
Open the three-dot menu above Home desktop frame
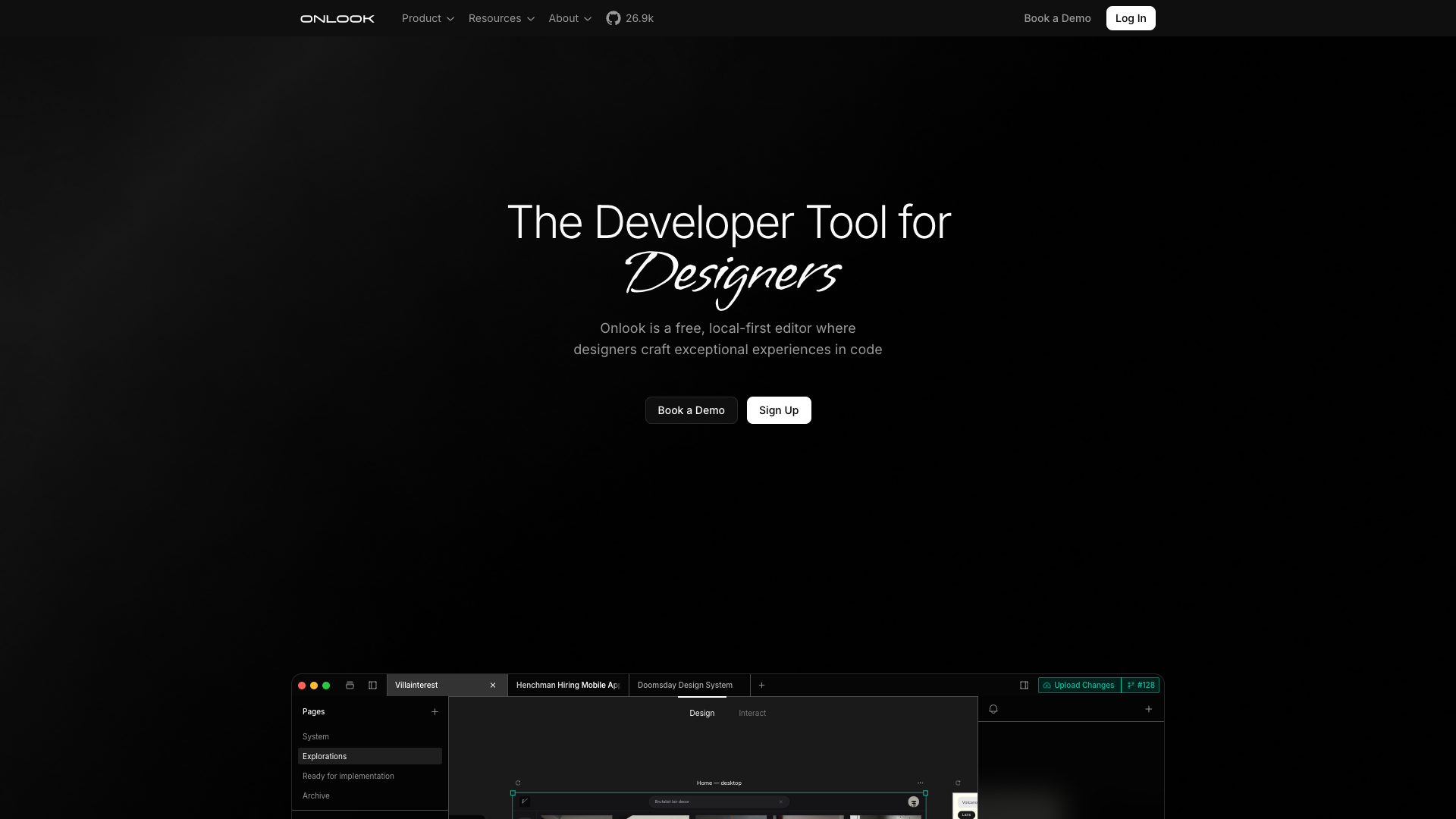(x=920, y=783)
